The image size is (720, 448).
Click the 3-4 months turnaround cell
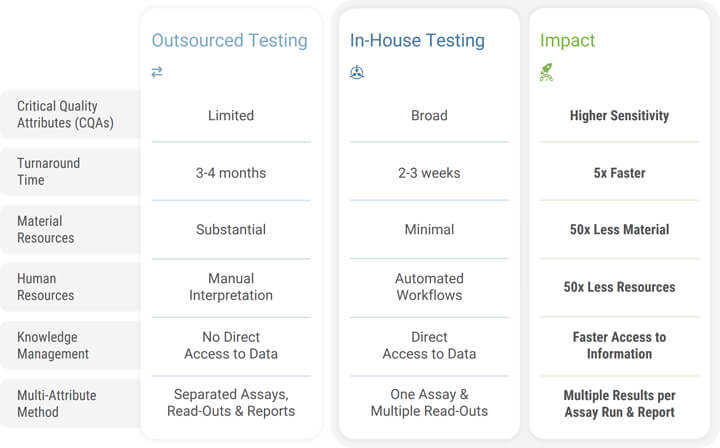click(x=231, y=173)
